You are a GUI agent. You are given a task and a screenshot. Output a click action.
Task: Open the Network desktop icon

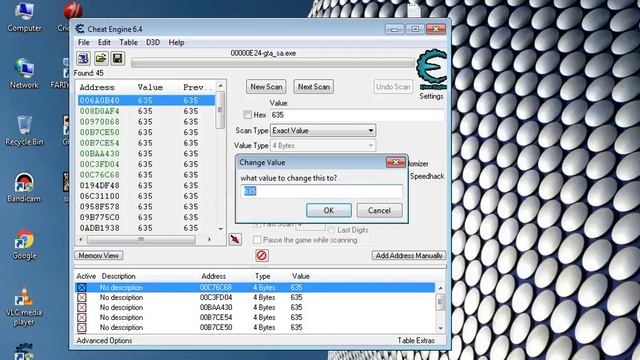pos(24,73)
